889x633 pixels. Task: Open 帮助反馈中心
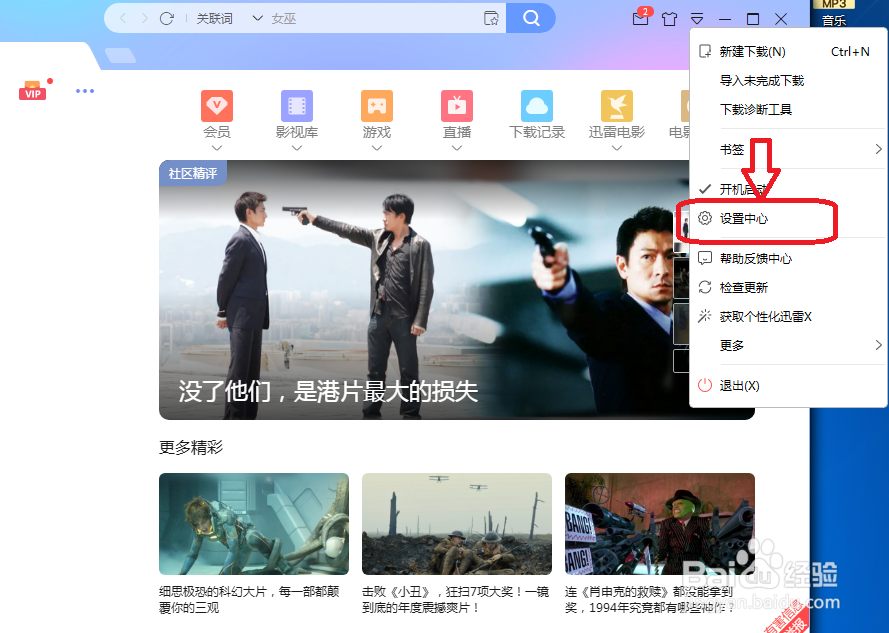789,259
